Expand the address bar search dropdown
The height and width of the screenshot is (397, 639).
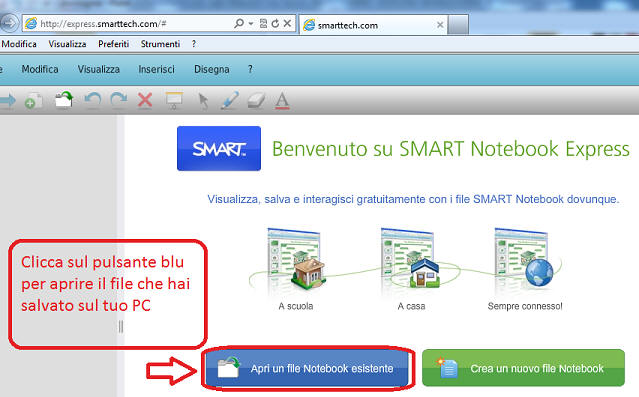[x=251, y=24]
